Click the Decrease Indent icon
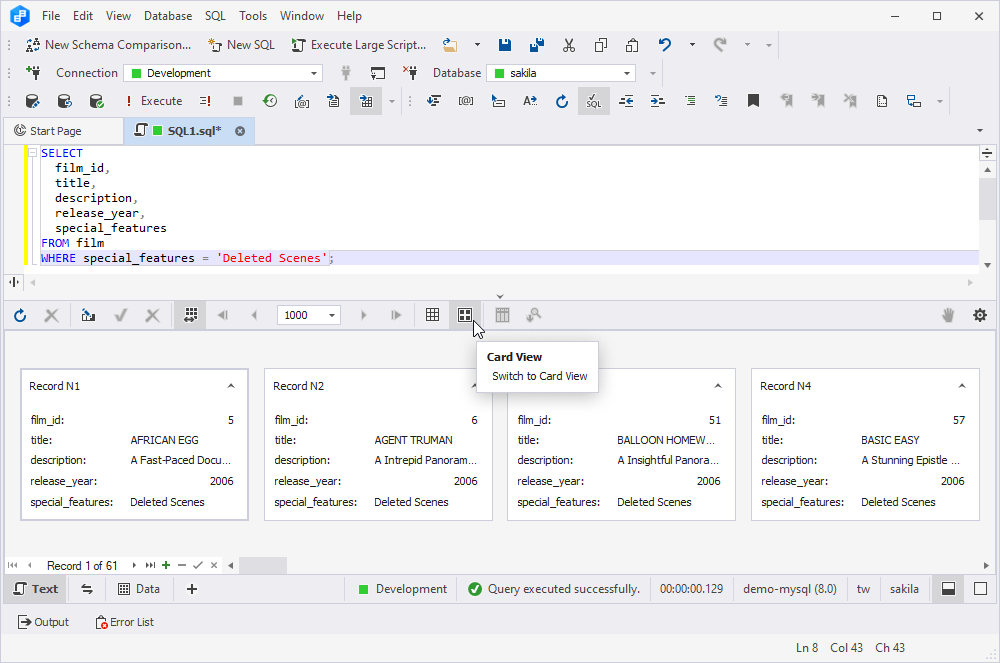1000x663 pixels. [626, 101]
